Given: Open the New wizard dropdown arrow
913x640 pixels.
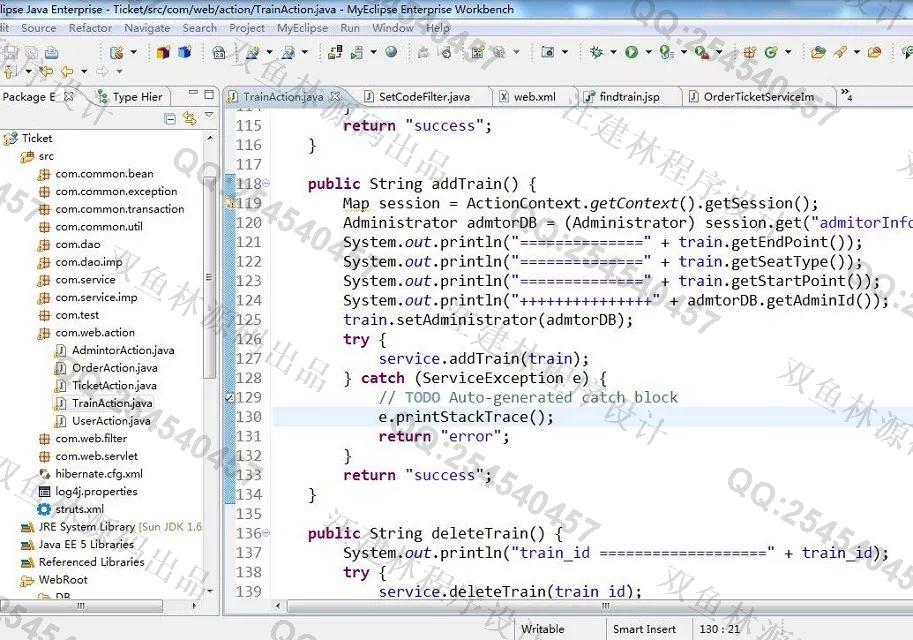Looking at the screenshot, I should tap(133, 52).
